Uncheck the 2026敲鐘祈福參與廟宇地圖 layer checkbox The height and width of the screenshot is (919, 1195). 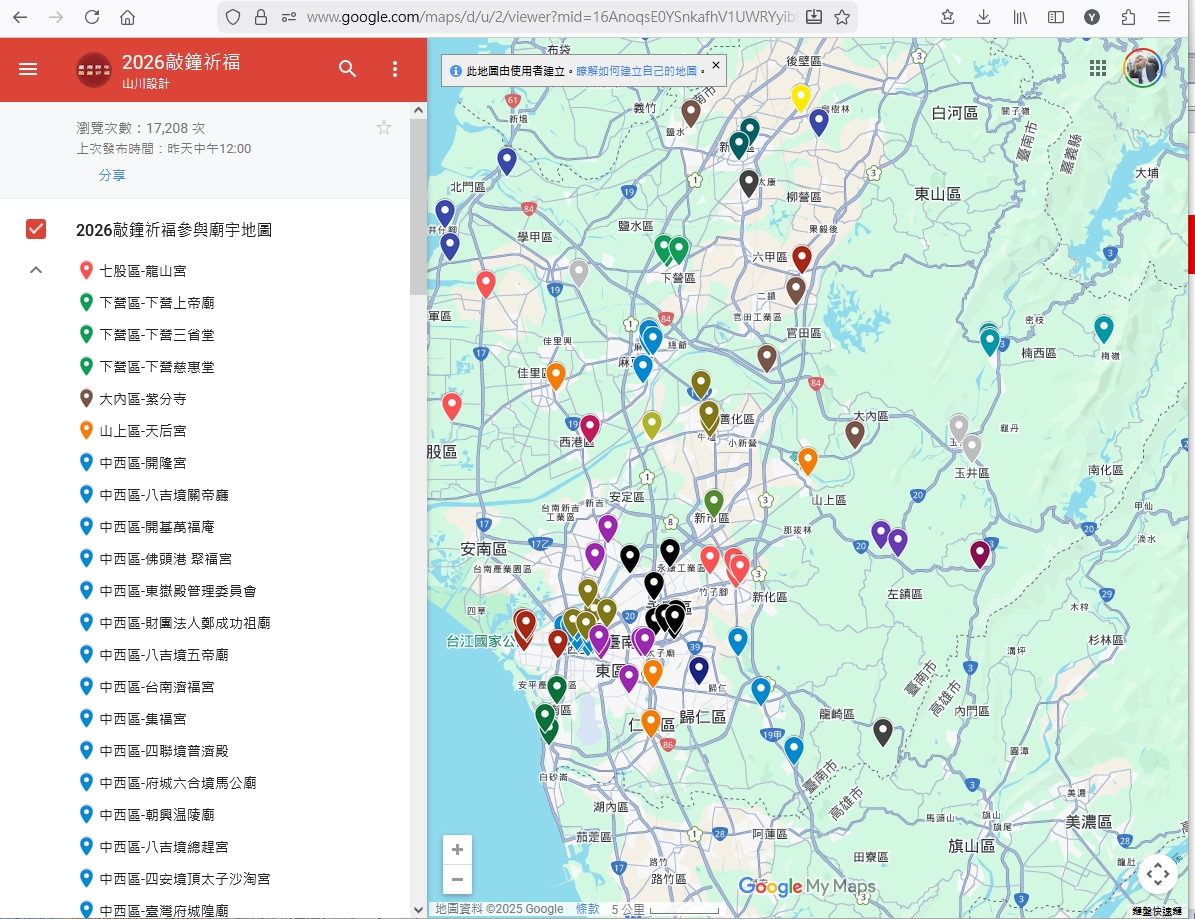click(36, 230)
